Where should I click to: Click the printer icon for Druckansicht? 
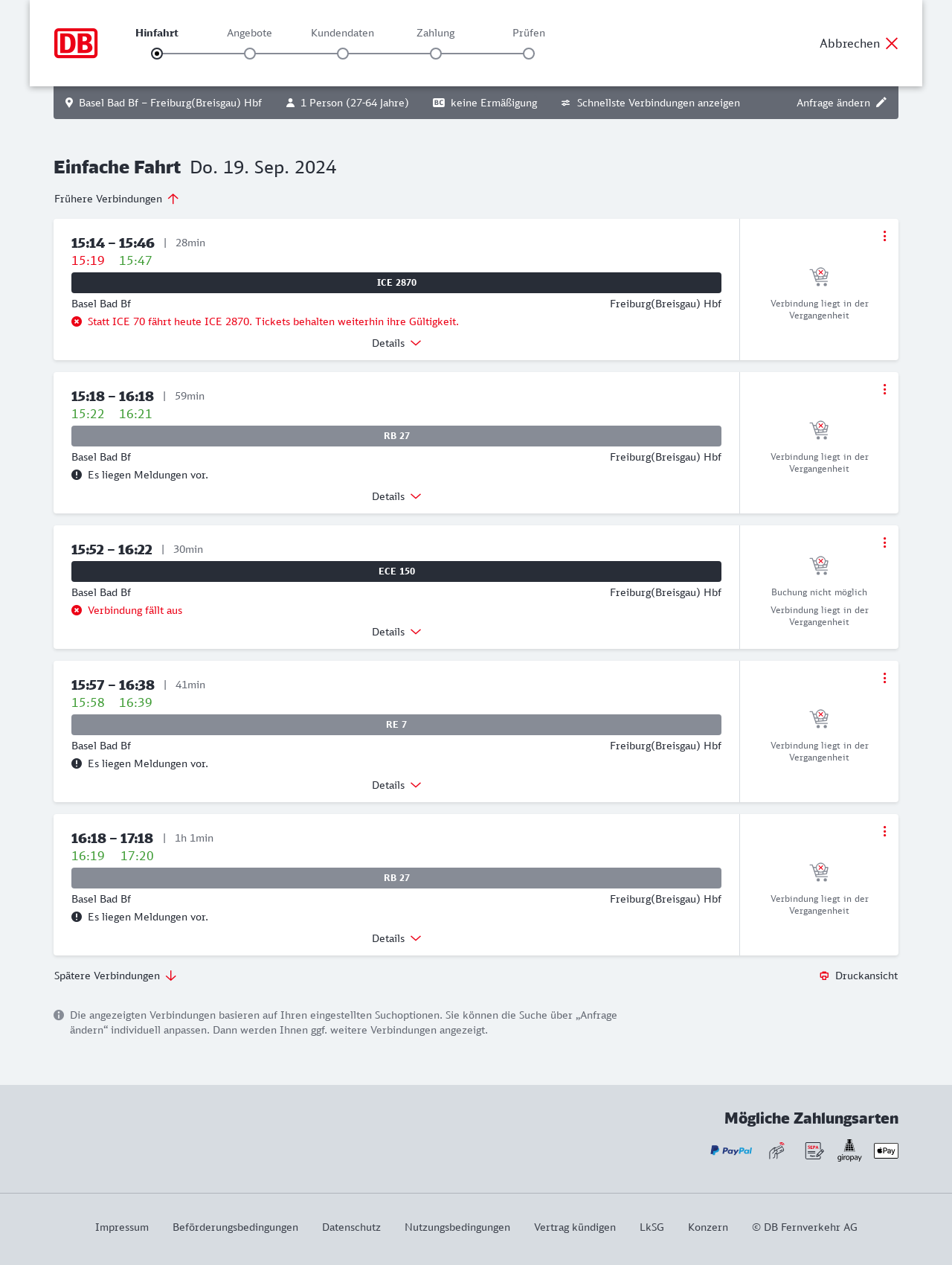click(x=824, y=976)
